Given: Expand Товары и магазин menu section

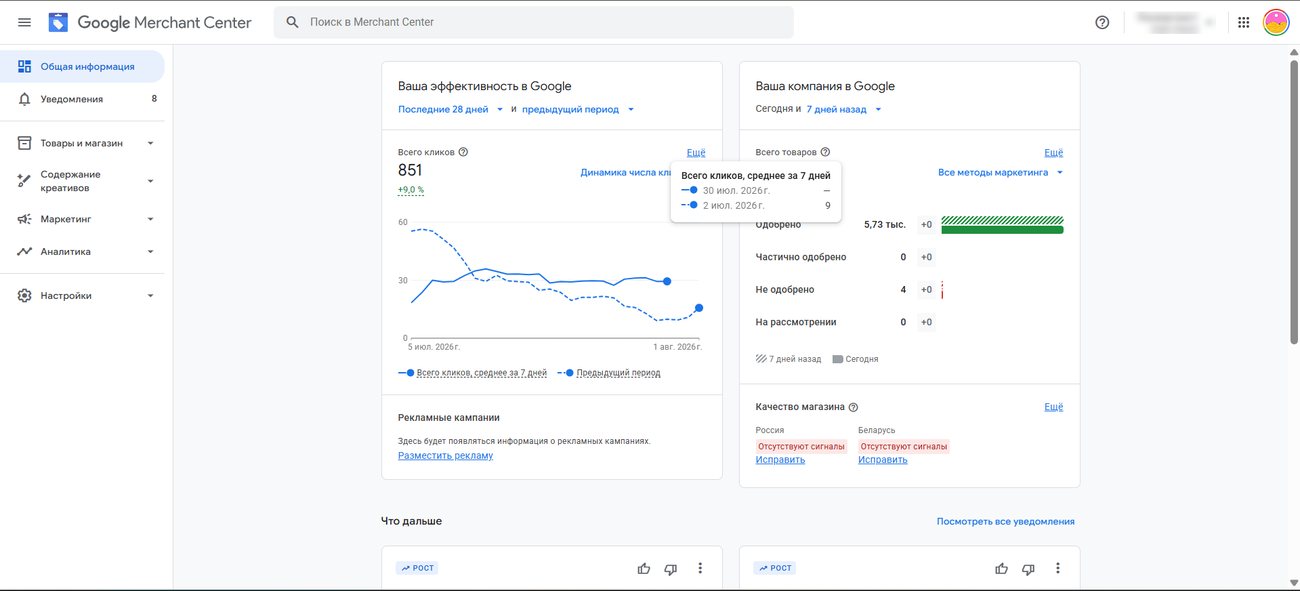Looking at the screenshot, I should 150,143.
